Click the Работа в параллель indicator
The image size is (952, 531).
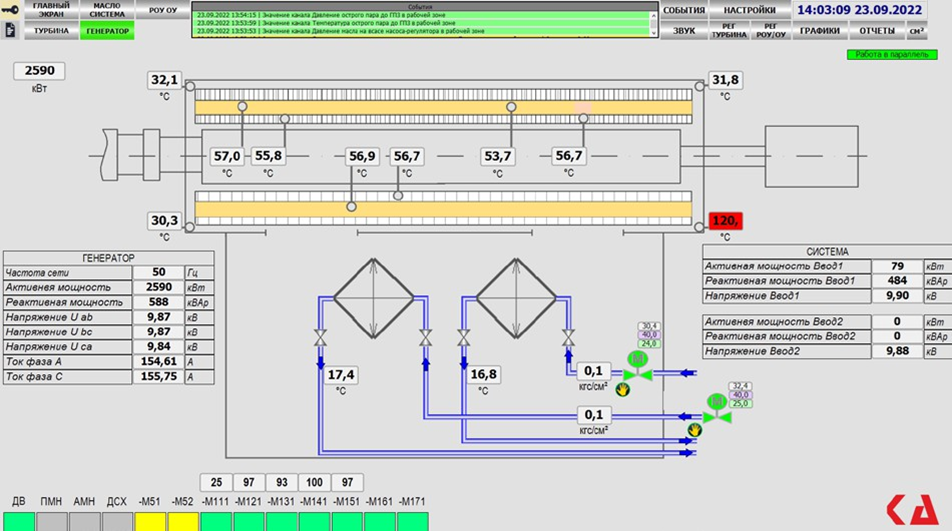(x=892, y=55)
